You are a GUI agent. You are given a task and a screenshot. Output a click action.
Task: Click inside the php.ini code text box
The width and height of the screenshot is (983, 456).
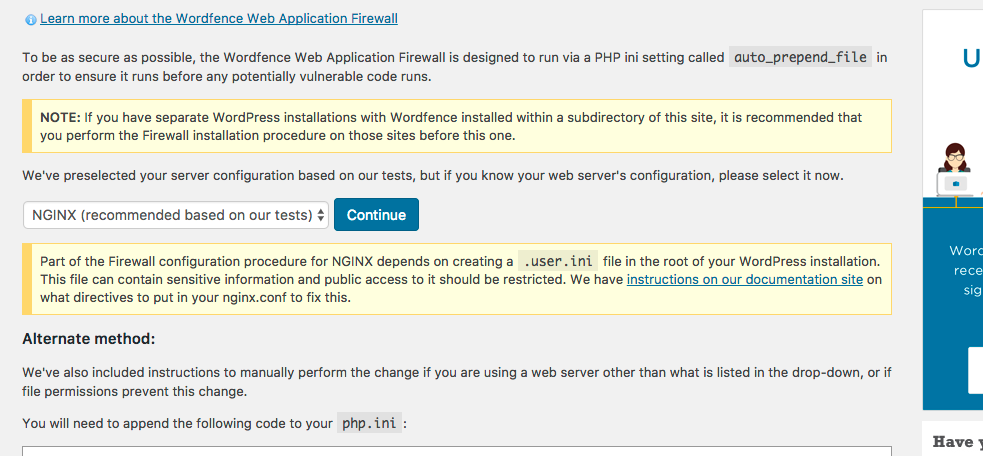click(457, 451)
